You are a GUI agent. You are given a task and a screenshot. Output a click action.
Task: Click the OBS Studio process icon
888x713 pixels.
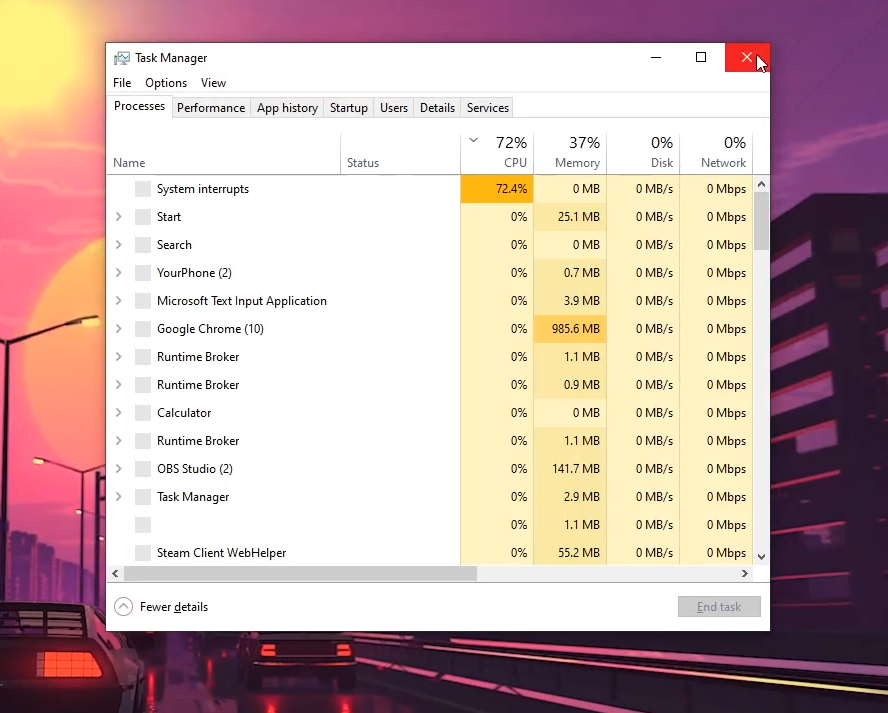(x=143, y=469)
